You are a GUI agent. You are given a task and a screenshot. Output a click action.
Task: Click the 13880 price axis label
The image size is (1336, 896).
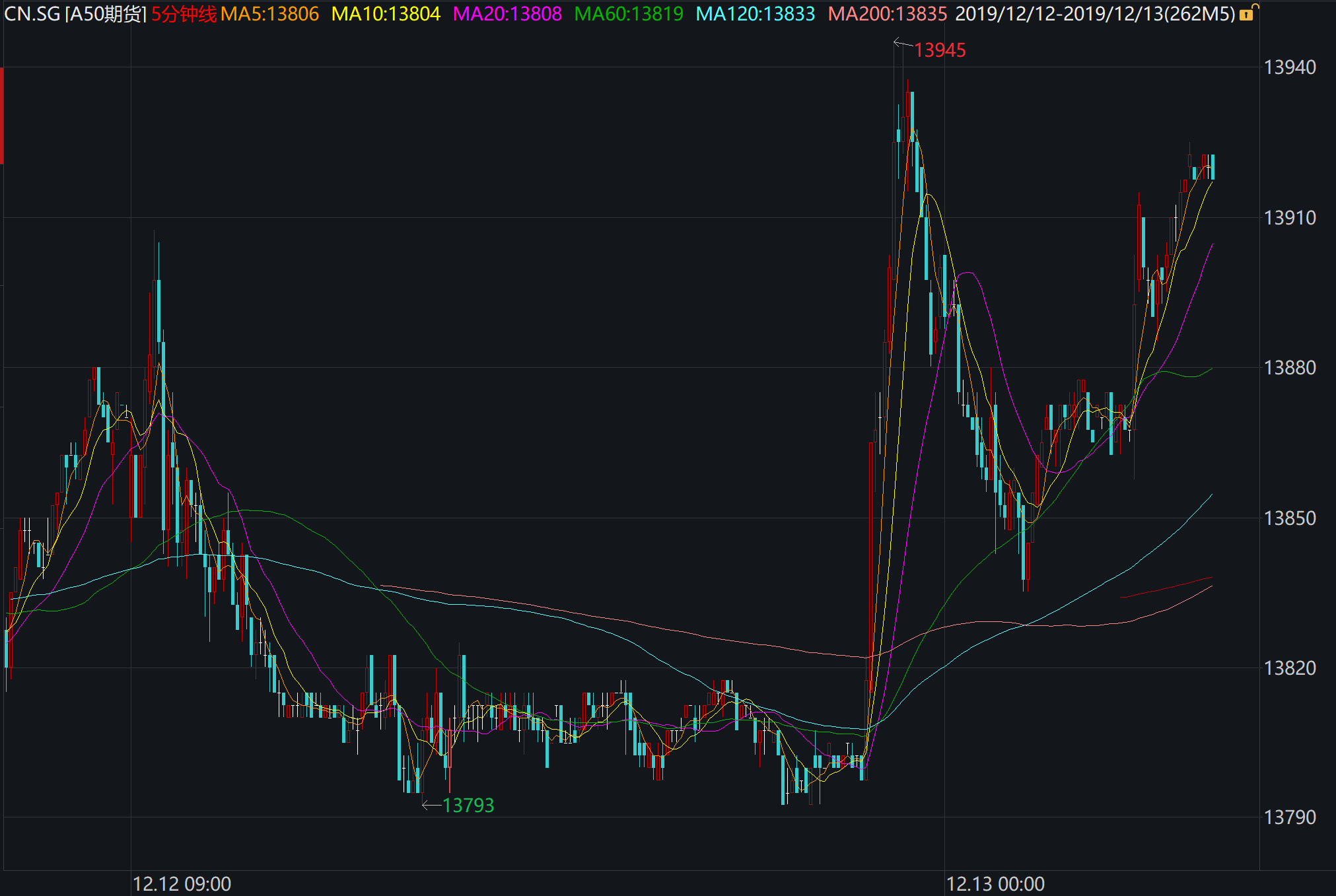coord(1289,368)
